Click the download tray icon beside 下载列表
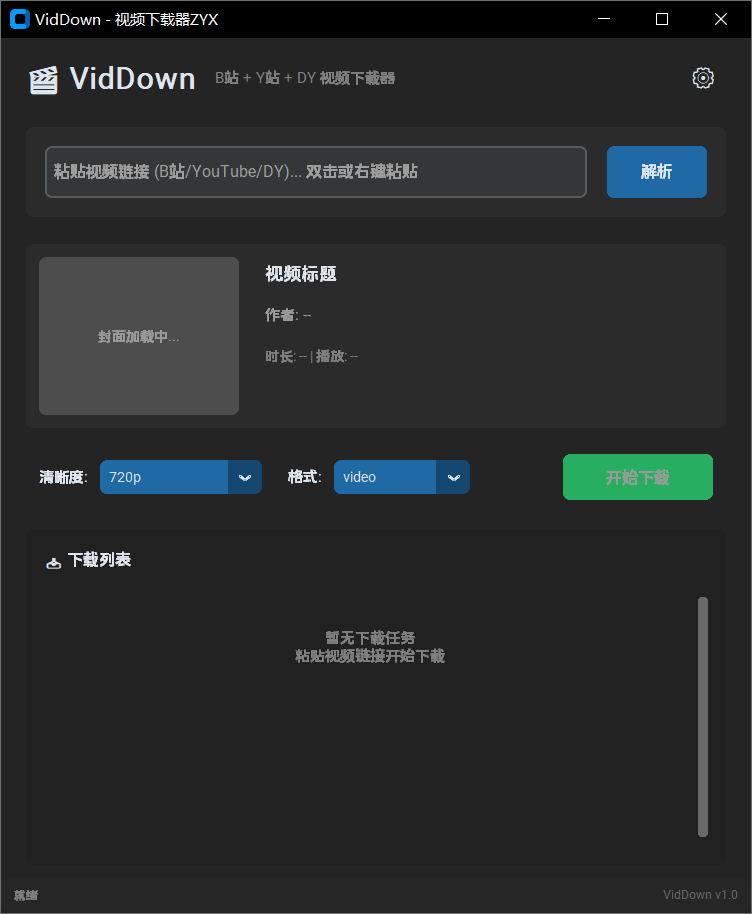This screenshot has width=752, height=914. [x=54, y=563]
